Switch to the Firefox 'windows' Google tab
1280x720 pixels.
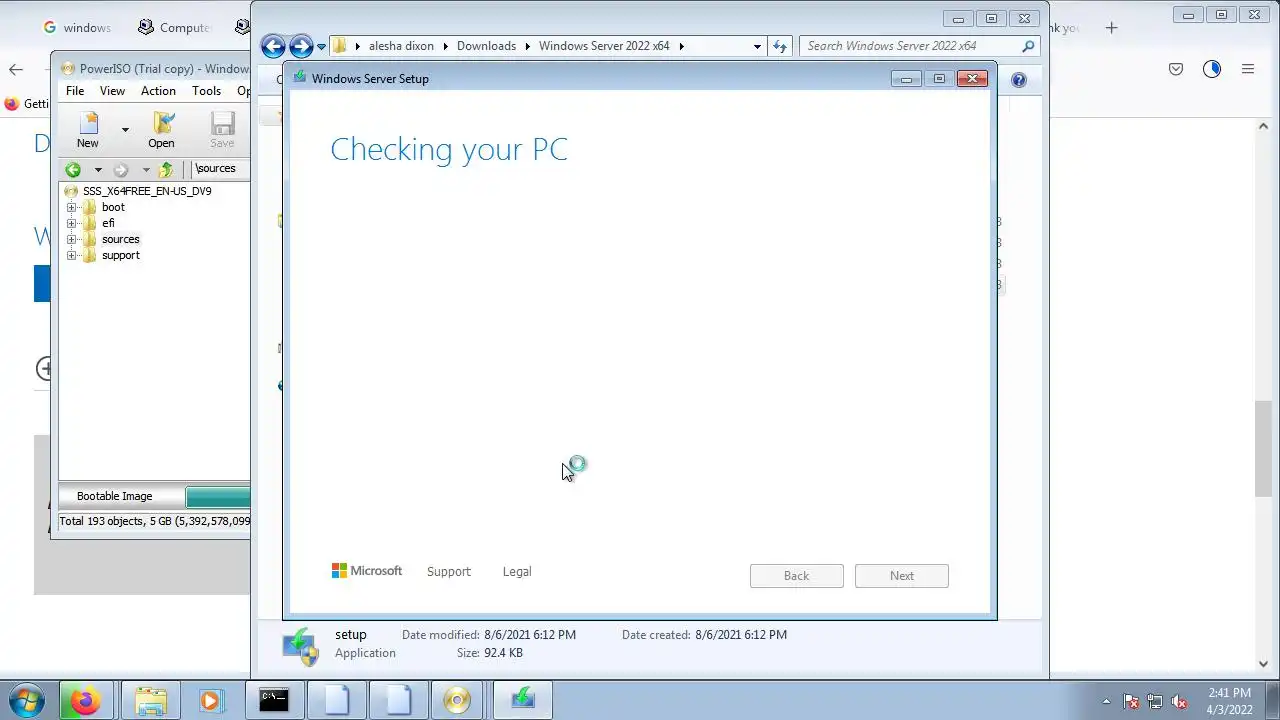coord(77,28)
